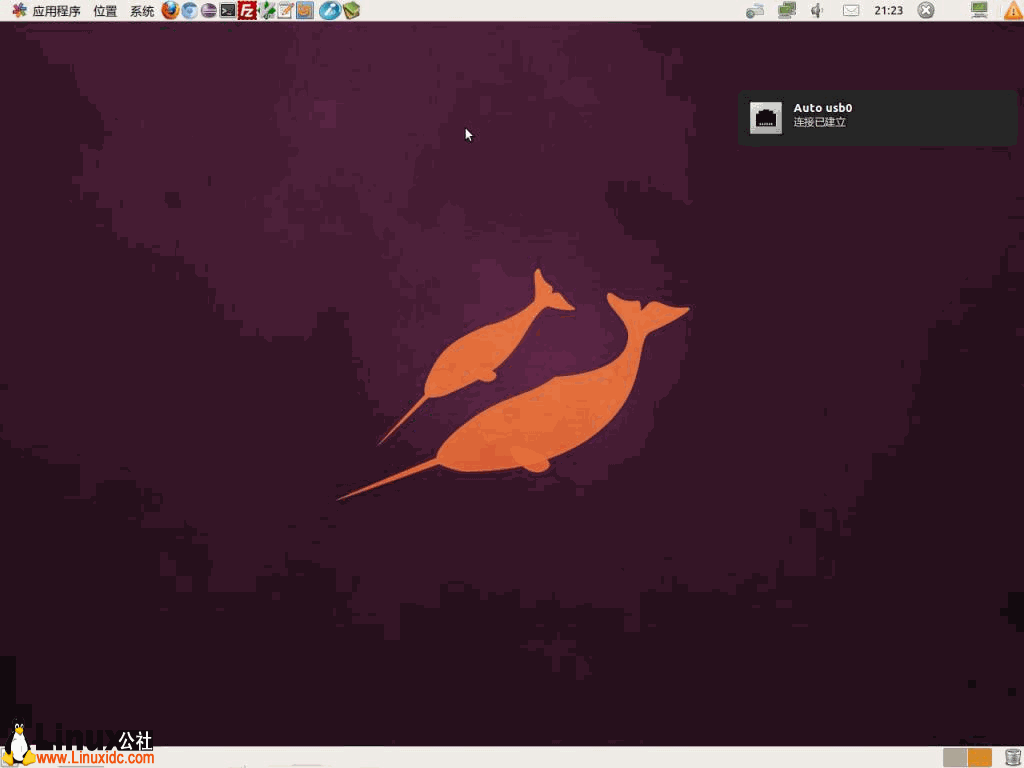Open the Chromium browser launcher
This screenshot has height=768, width=1024.
[189, 11]
